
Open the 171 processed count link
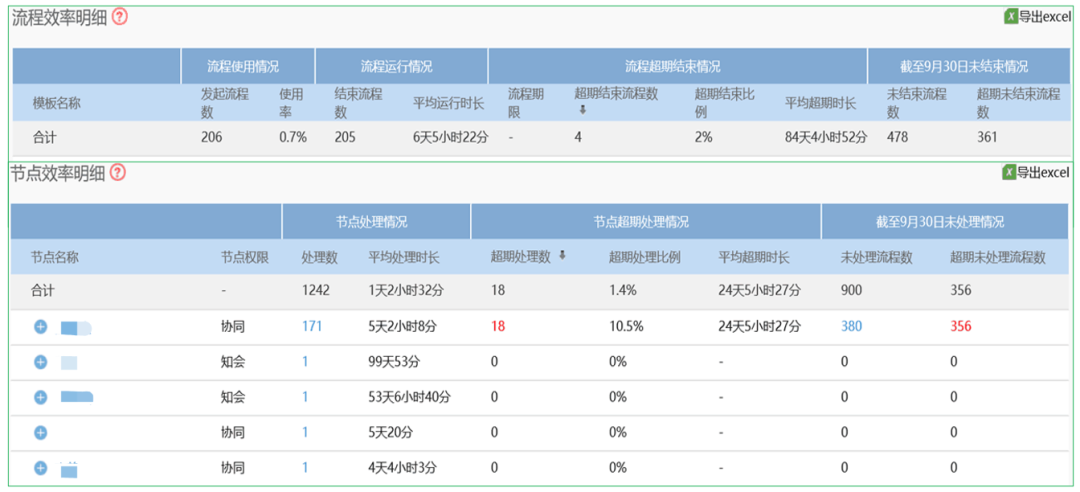pyautogui.click(x=312, y=327)
